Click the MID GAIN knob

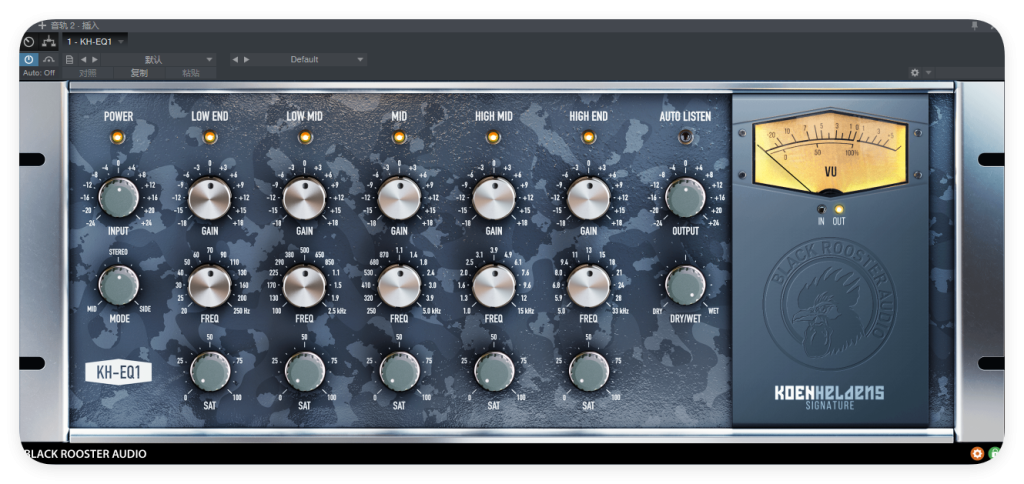(x=399, y=198)
